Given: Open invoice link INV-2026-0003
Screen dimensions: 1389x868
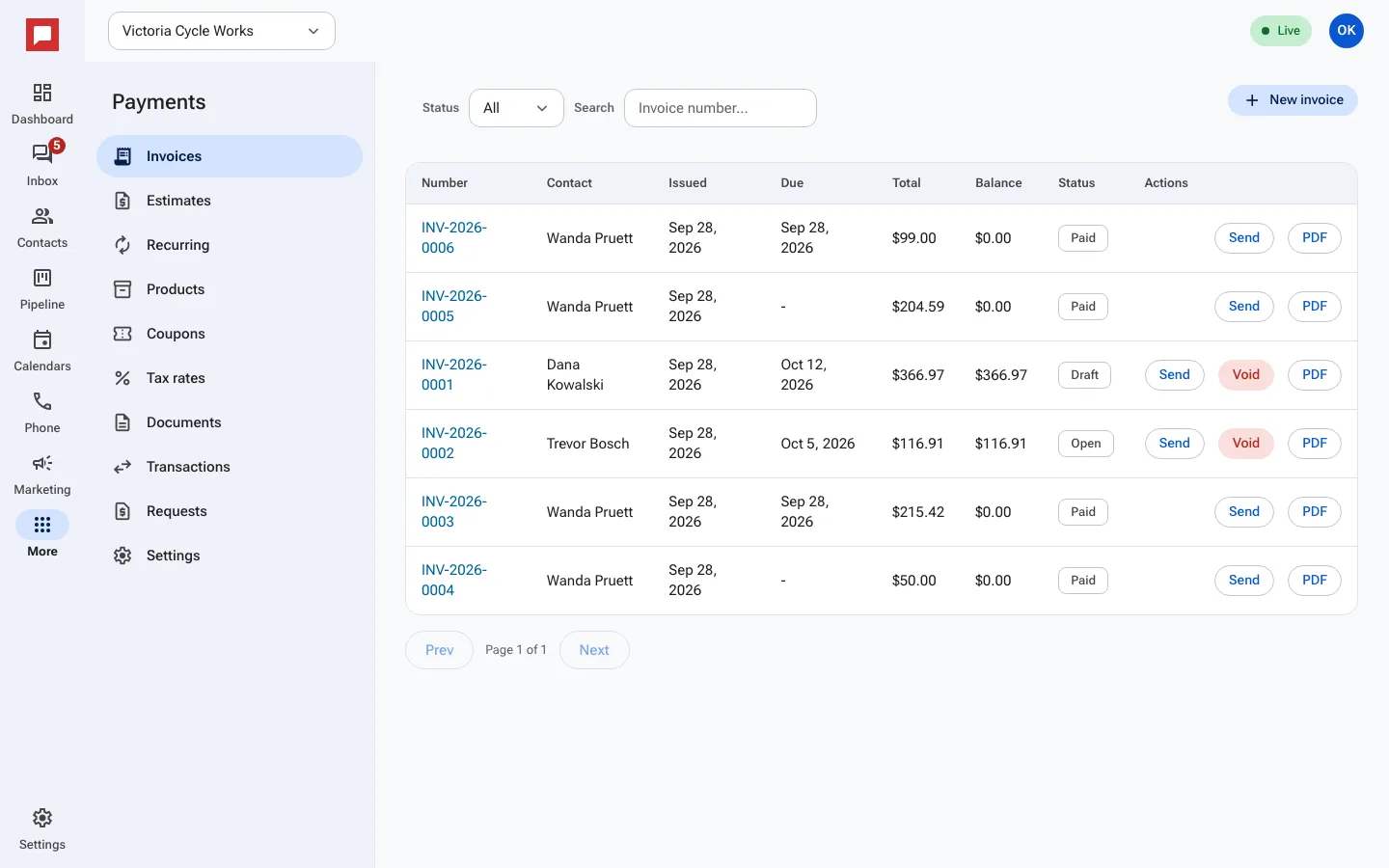Looking at the screenshot, I should point(454,512).
